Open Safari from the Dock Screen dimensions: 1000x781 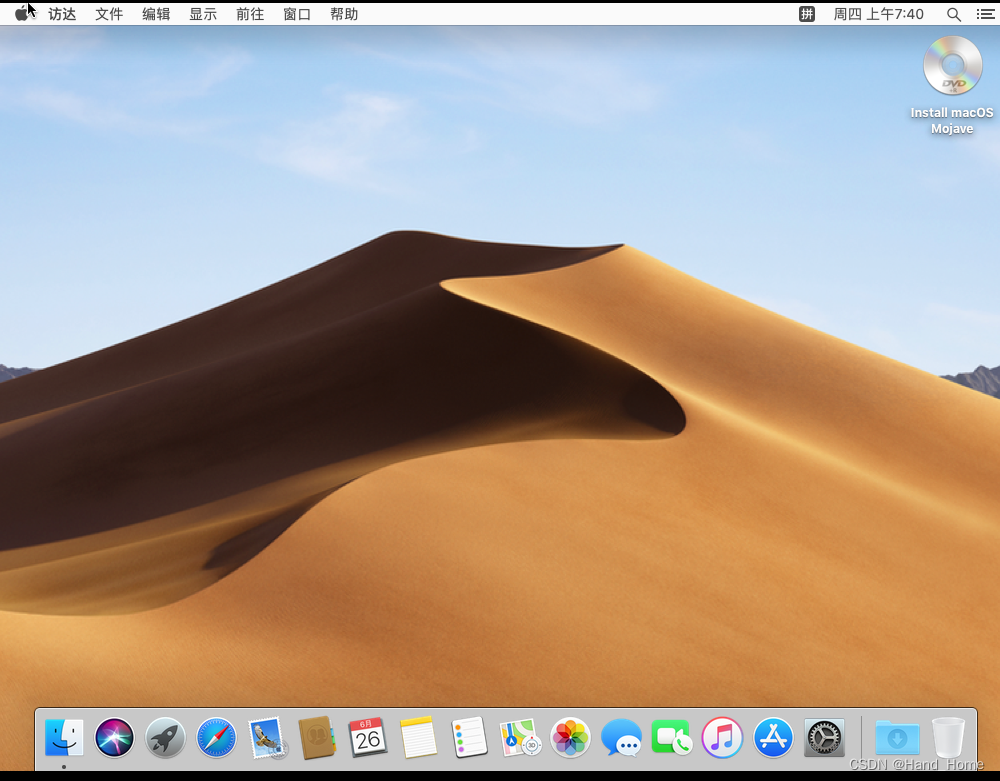tap(216, 738)
